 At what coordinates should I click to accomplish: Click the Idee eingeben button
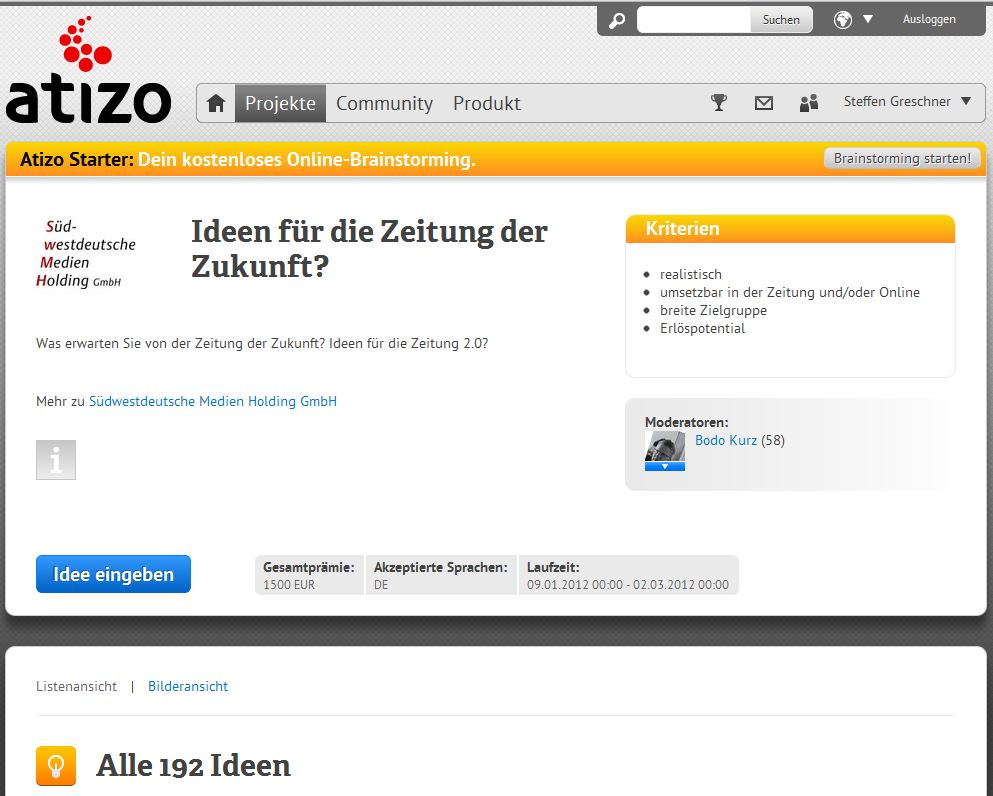[113, 574]
